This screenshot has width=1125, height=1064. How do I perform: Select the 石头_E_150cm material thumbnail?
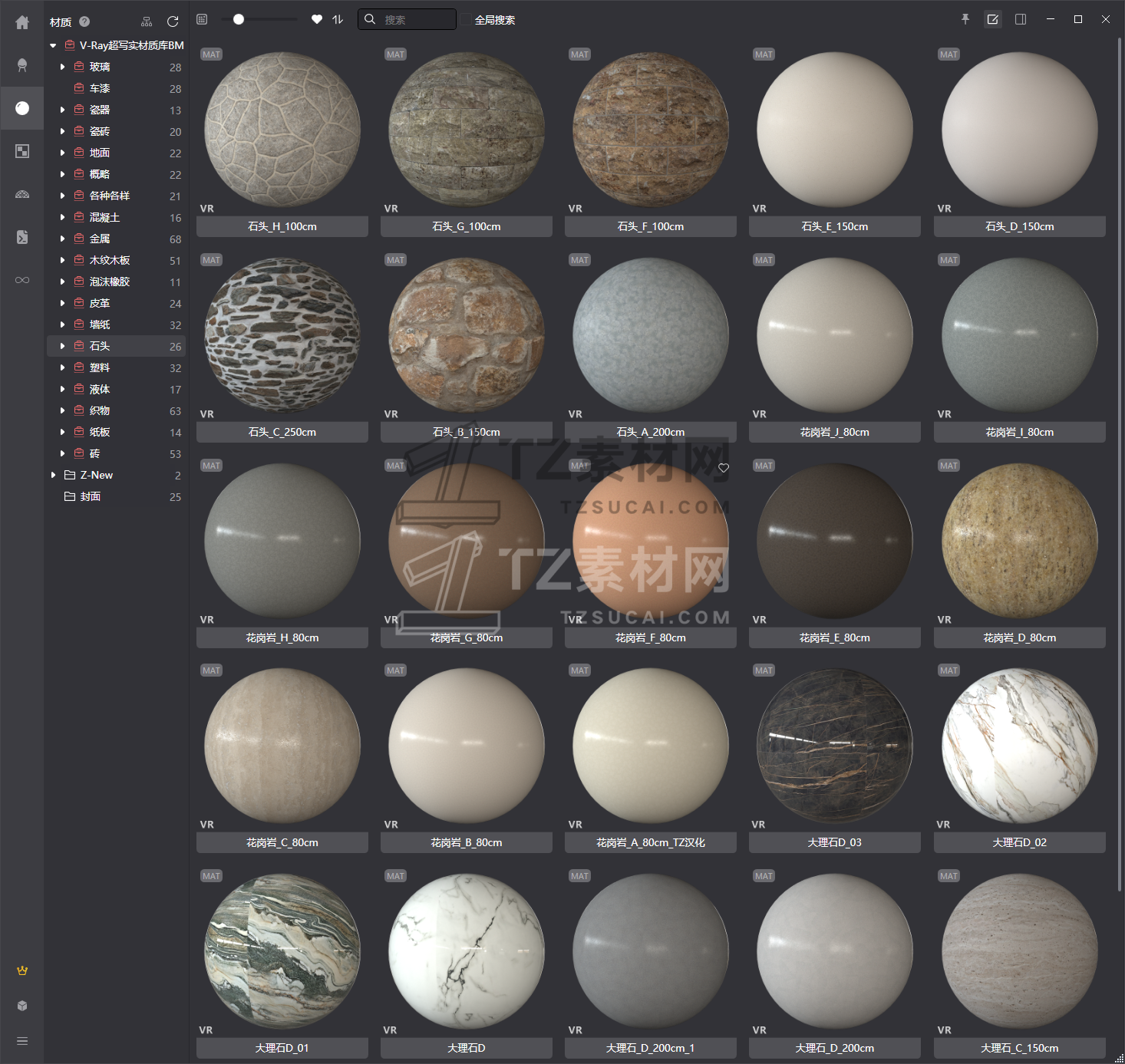(x=835, y=130)
